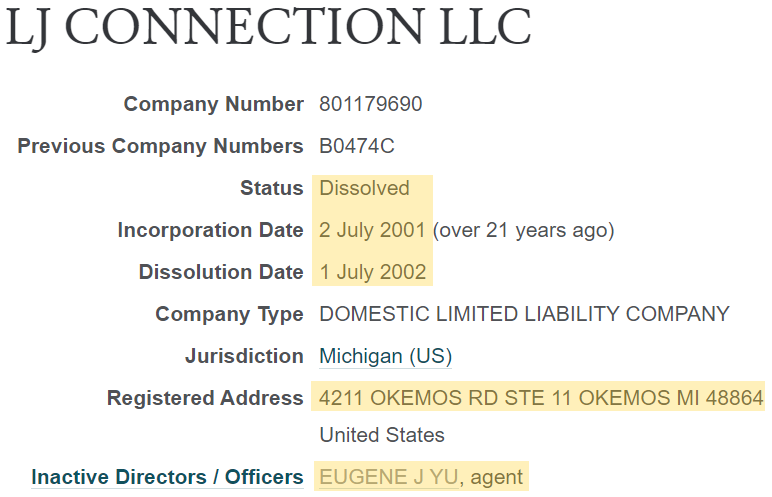
Task: Select the company number 801179690
Action: (x=371, y=104)
